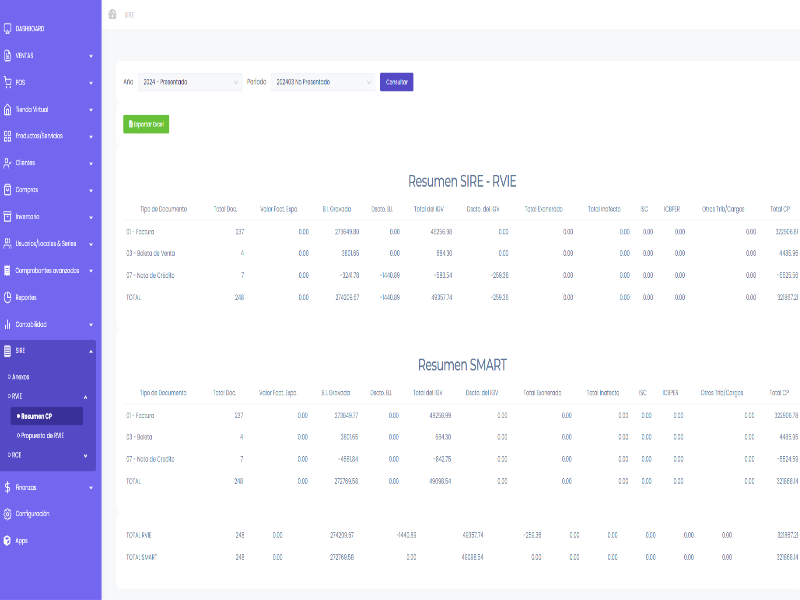Select the Anexos submenu item

pyautogui.click(x=19, y=377)
